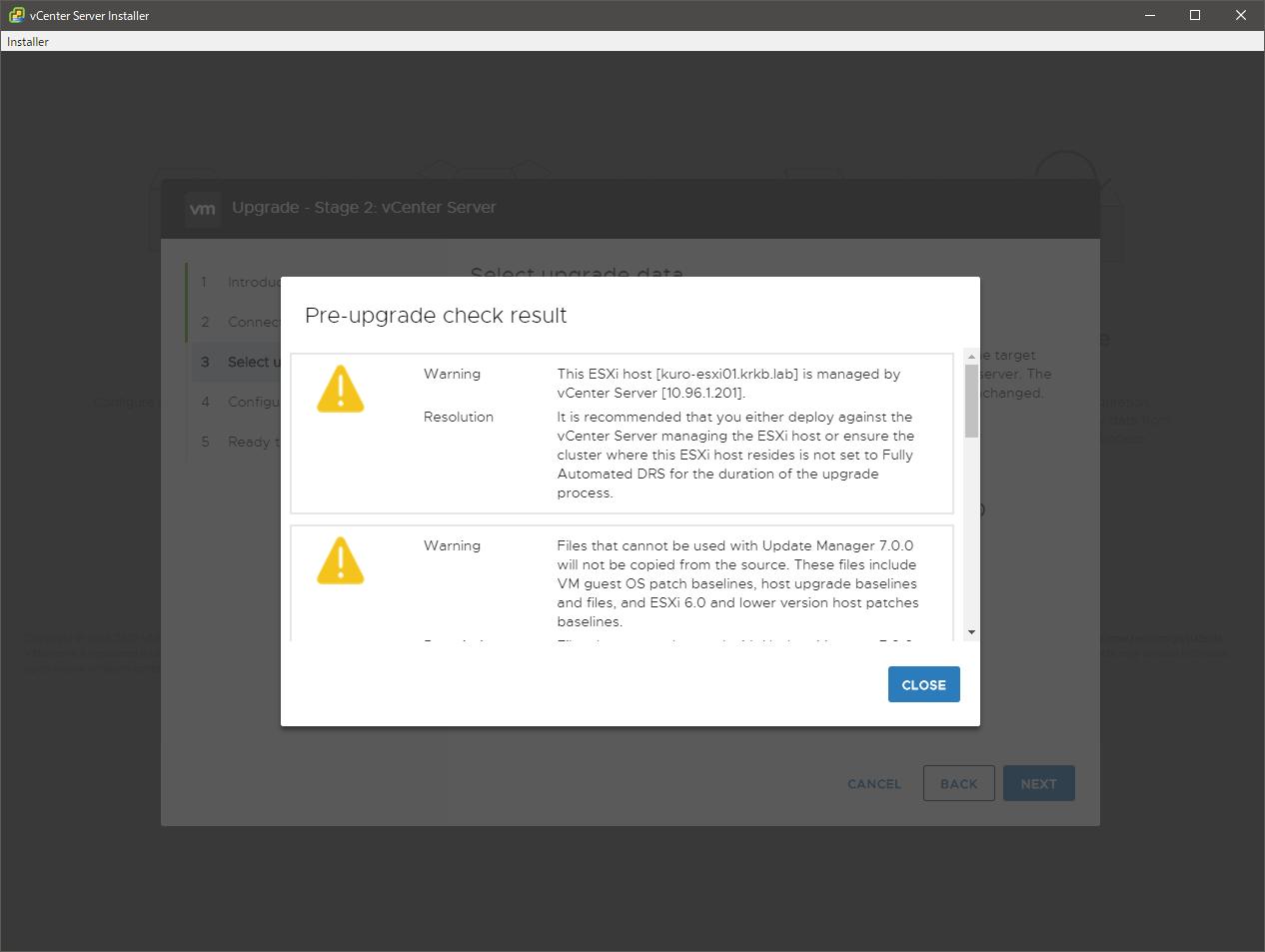Click the second warning triangle about Update Manager
The height and width of the screenshot is (952, 1265).
[341, 561]
